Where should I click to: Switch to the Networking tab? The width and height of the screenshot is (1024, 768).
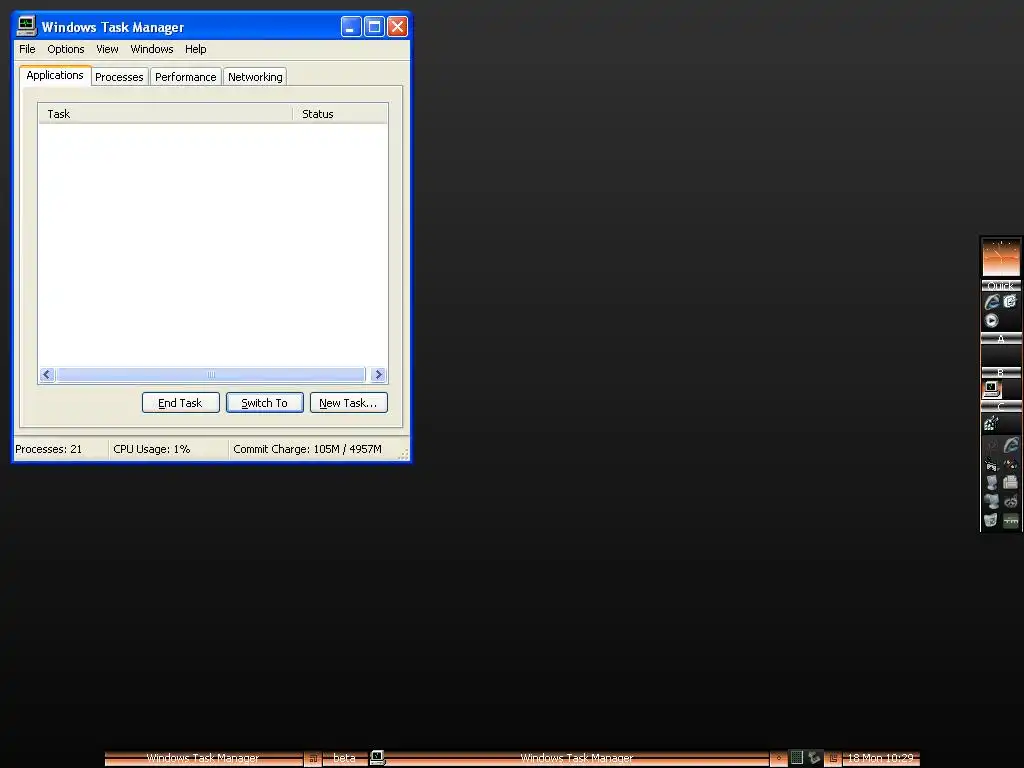255,77
